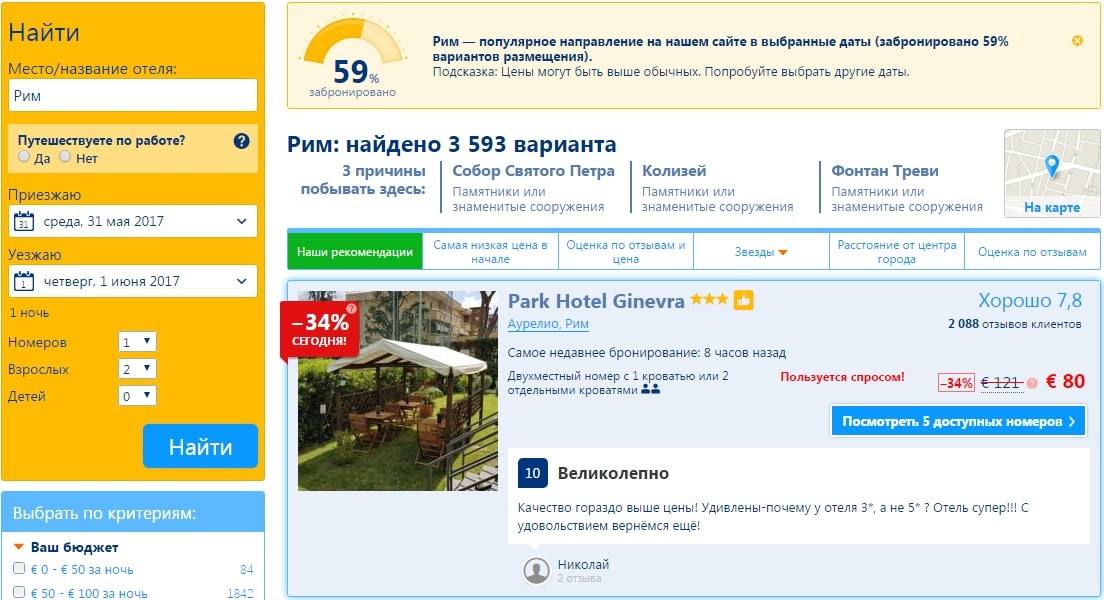
Task: Collapse the Ваш бюджет filter section
Action: coord(19,547)
